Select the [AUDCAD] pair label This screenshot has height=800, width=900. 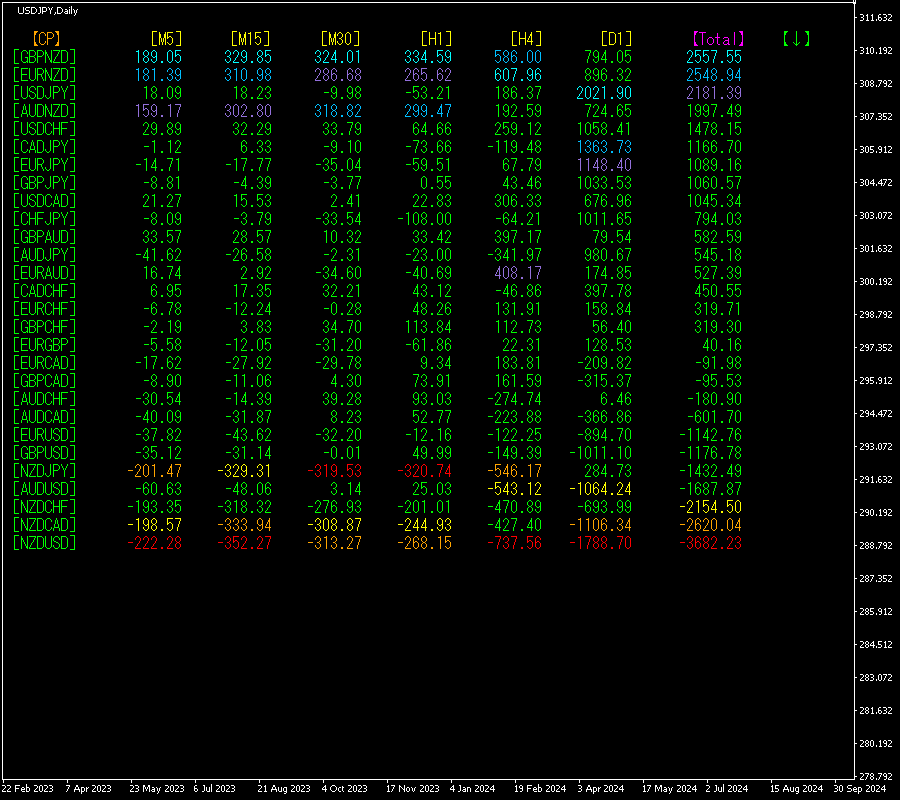(x=44, y=417)
